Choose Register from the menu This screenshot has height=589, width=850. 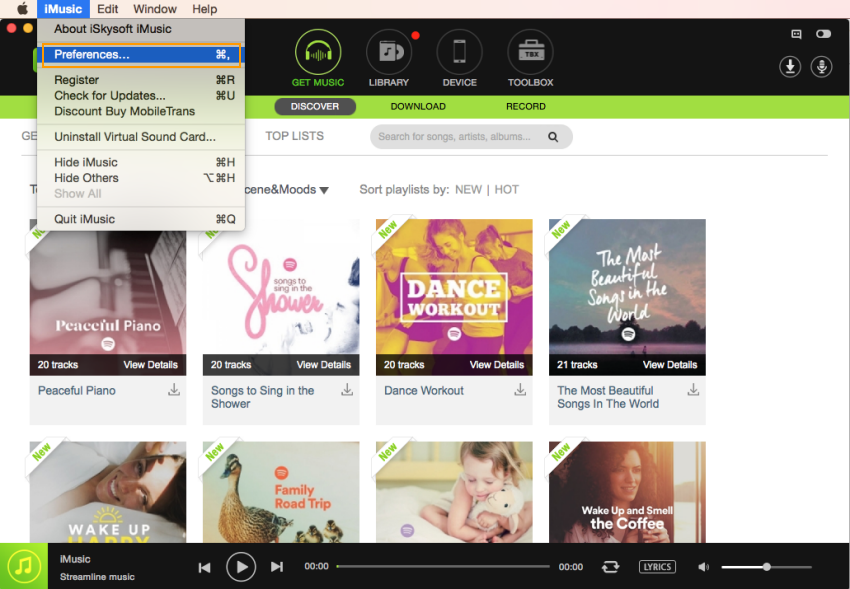pos(141,80)
